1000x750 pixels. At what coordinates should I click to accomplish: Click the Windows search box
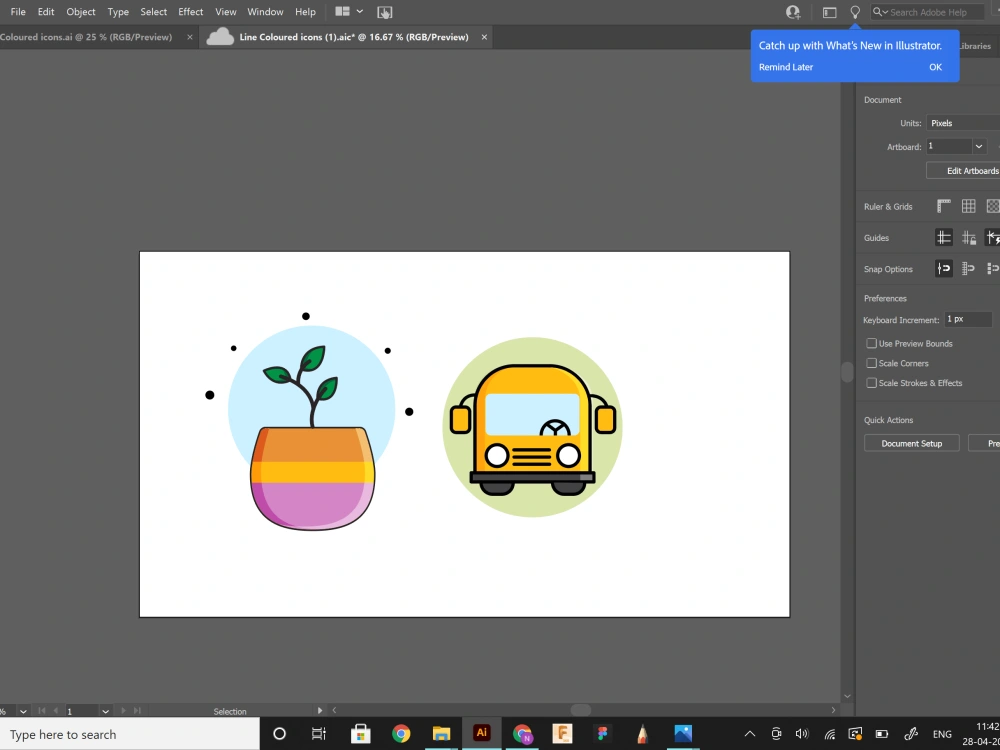coord(129,734)
